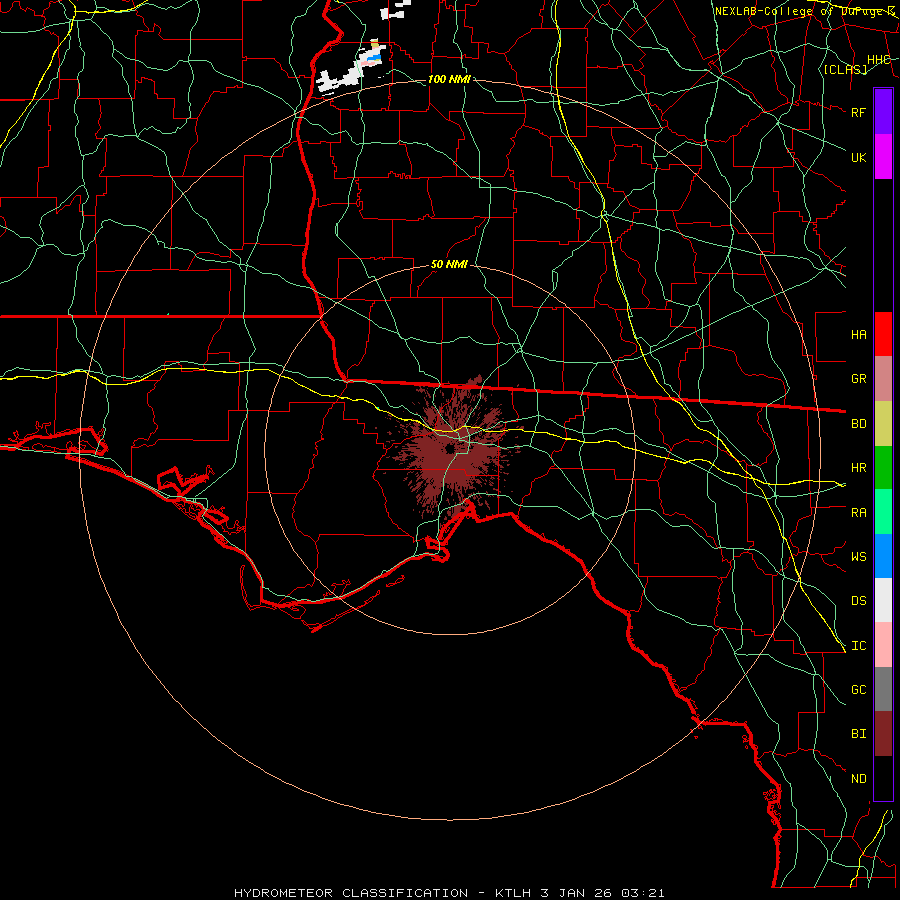Screen dimensions: 900x900
Task: Click the [CLAS] label above legend
Action: (845, 69)
